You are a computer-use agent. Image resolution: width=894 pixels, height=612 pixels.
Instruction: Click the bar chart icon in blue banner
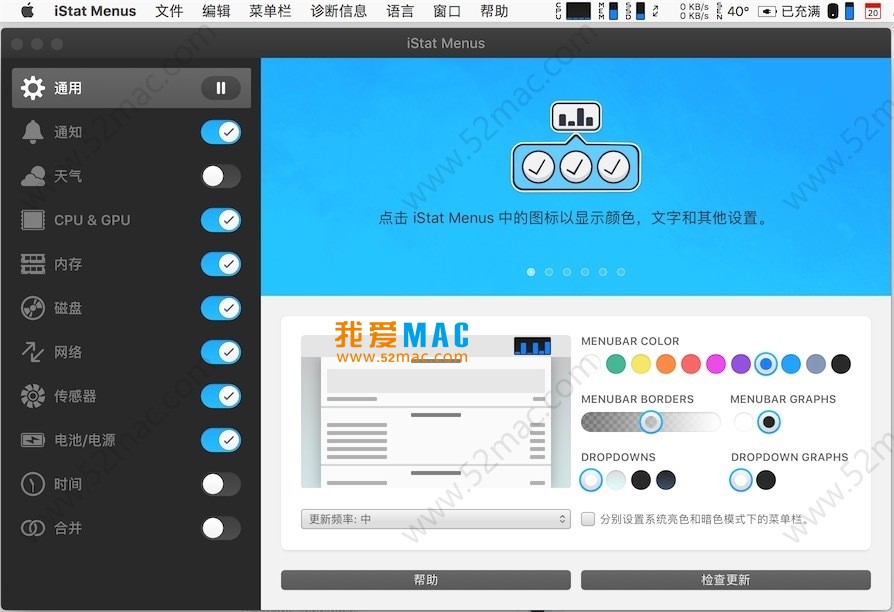click(576, 117)
